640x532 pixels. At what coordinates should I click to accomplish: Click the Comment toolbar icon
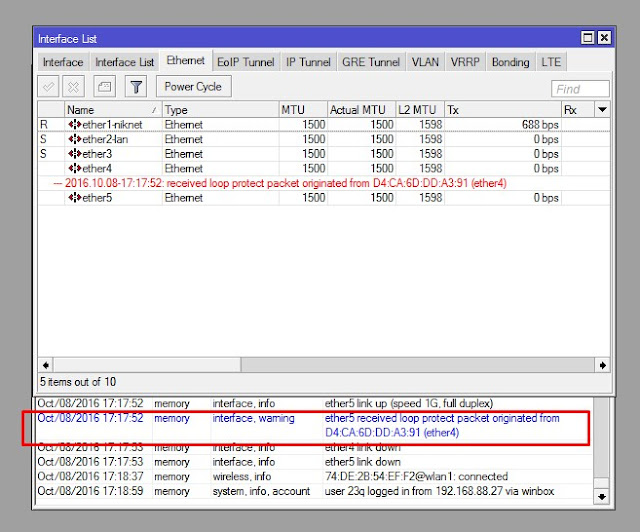[104, 87]
